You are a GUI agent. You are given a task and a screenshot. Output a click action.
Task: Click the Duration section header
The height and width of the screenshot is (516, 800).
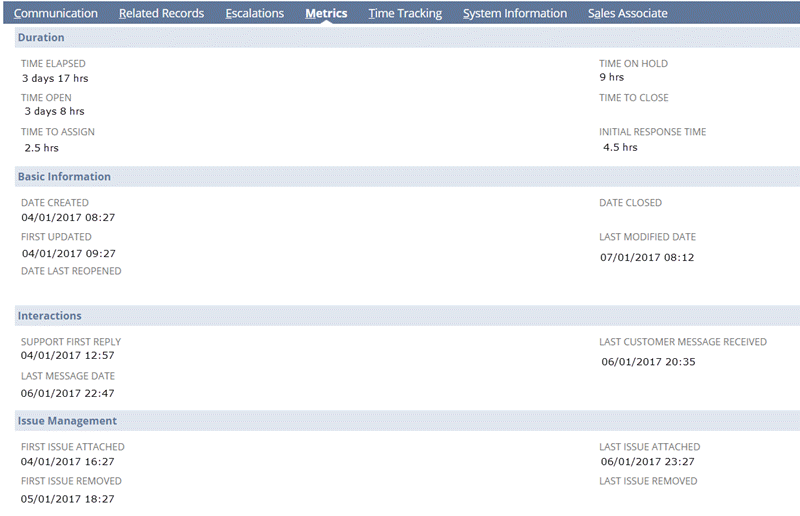pyautogui.click(x=407, y=37)
